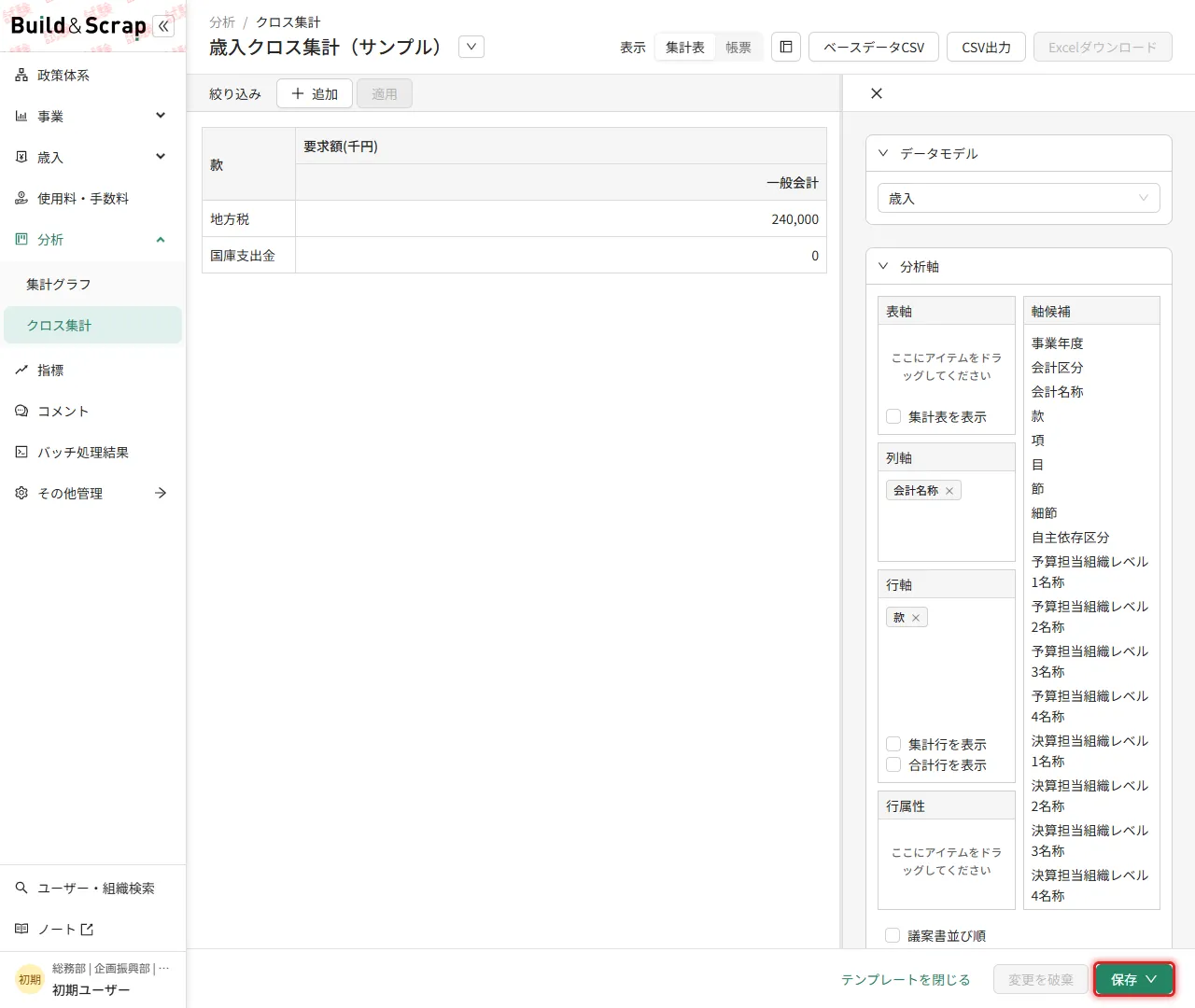1195x1008 pixels.
Task: Select 自主依存区分 in 軸候補 list
Action: pos(1071,538)
